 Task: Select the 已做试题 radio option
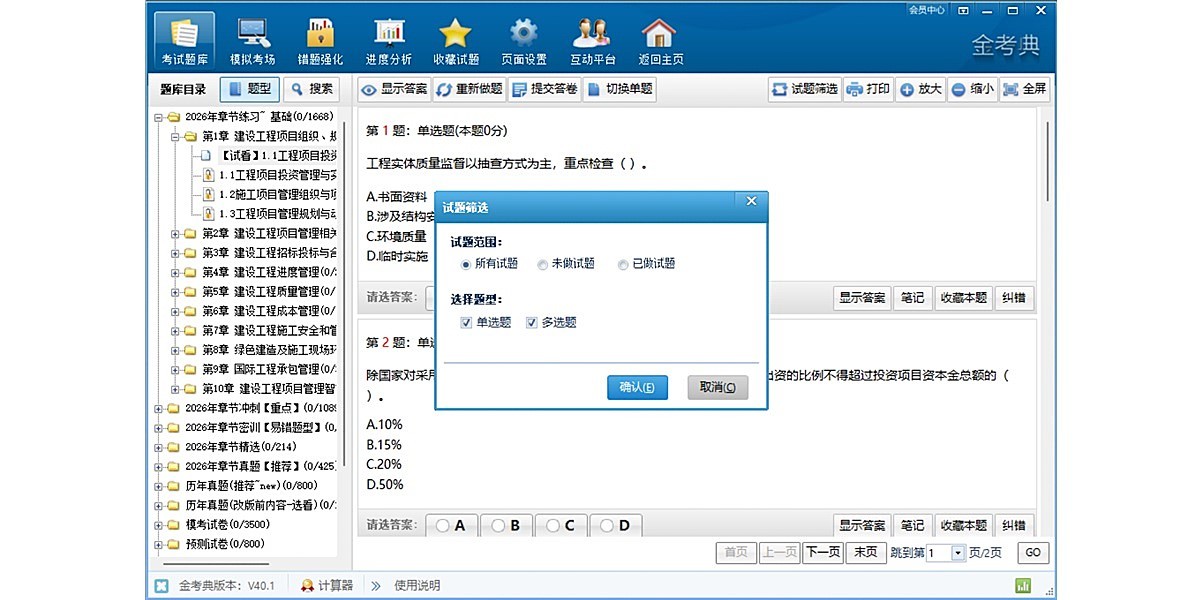623,264
